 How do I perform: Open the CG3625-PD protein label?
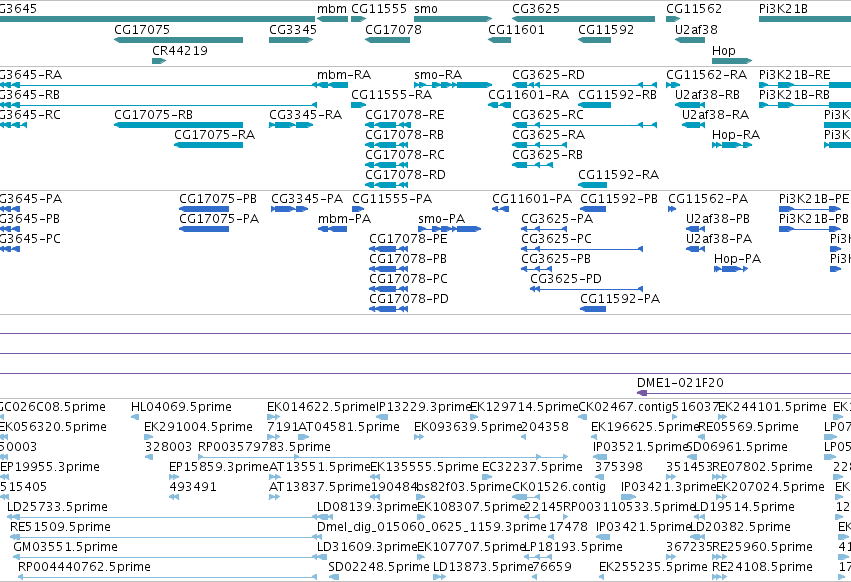(x=566, y=279)
